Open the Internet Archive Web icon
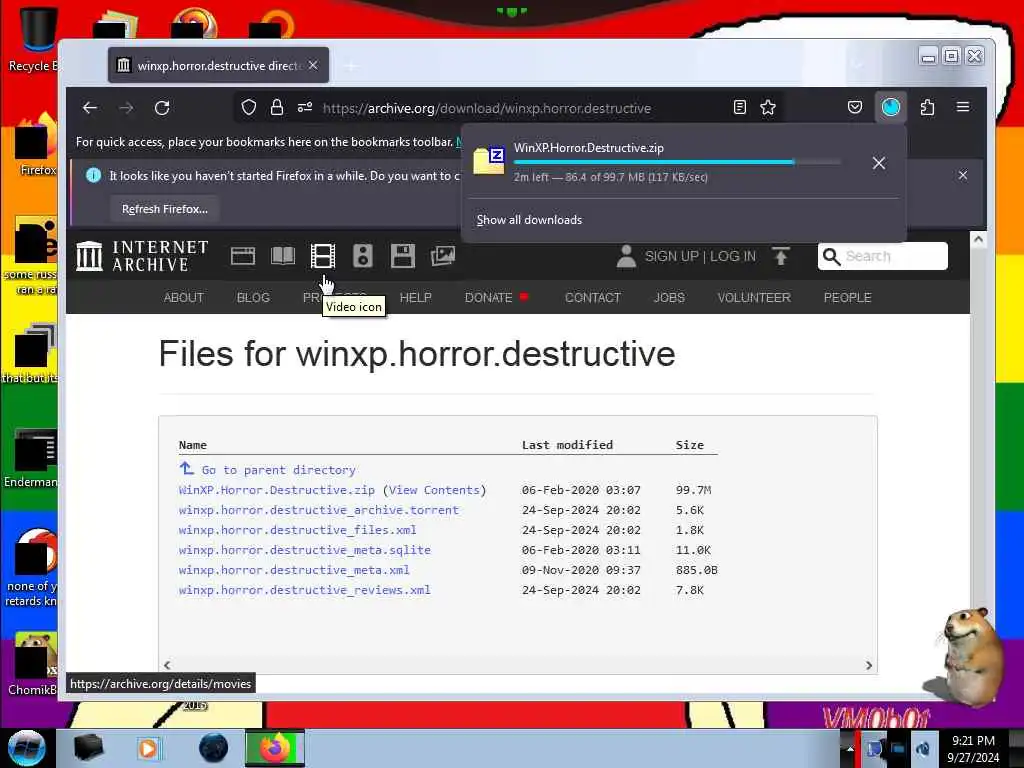 (x=242, y=256)
